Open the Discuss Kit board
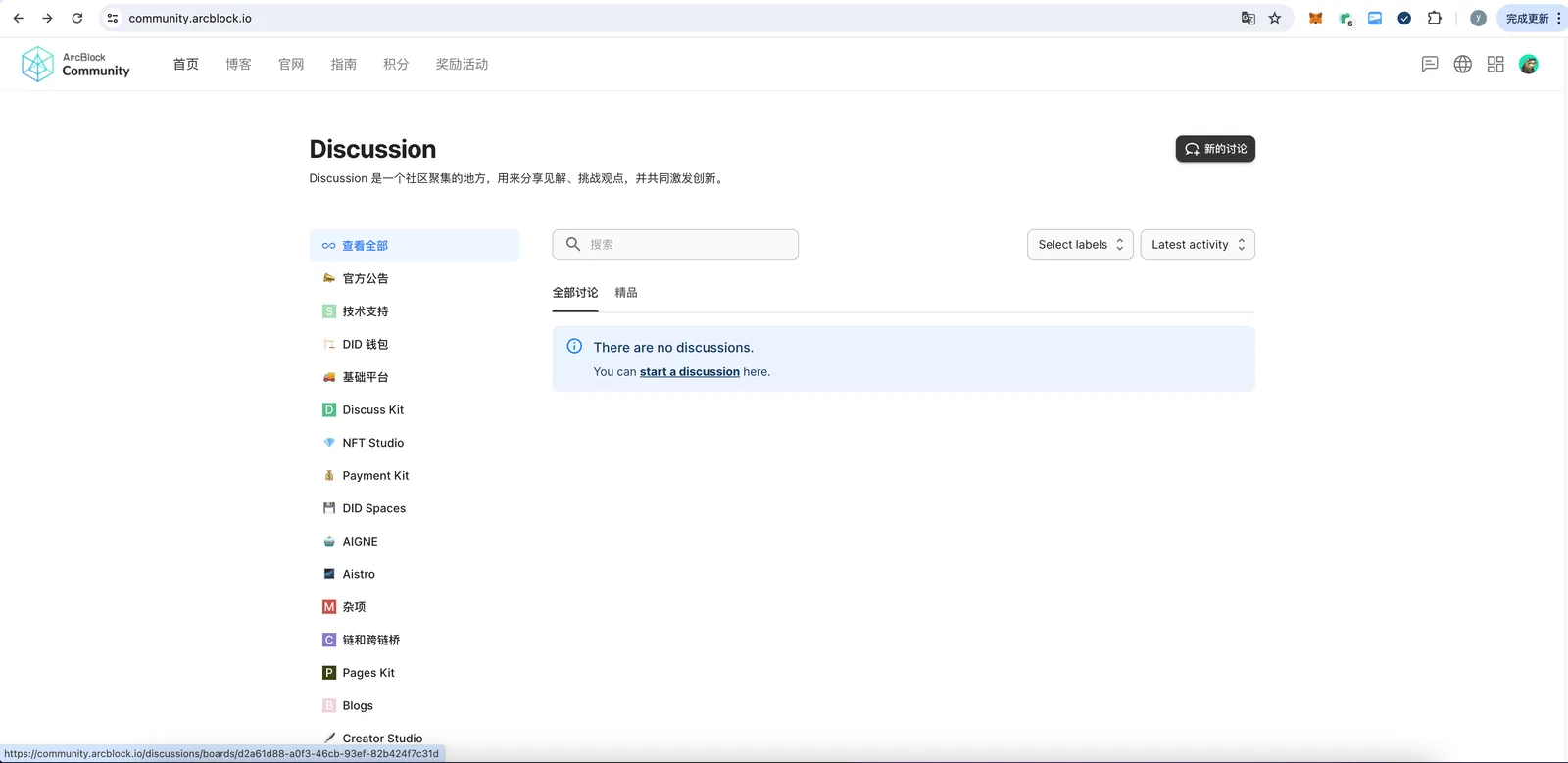This screenshot has height=763, width=1568. (x=415, y=409)
